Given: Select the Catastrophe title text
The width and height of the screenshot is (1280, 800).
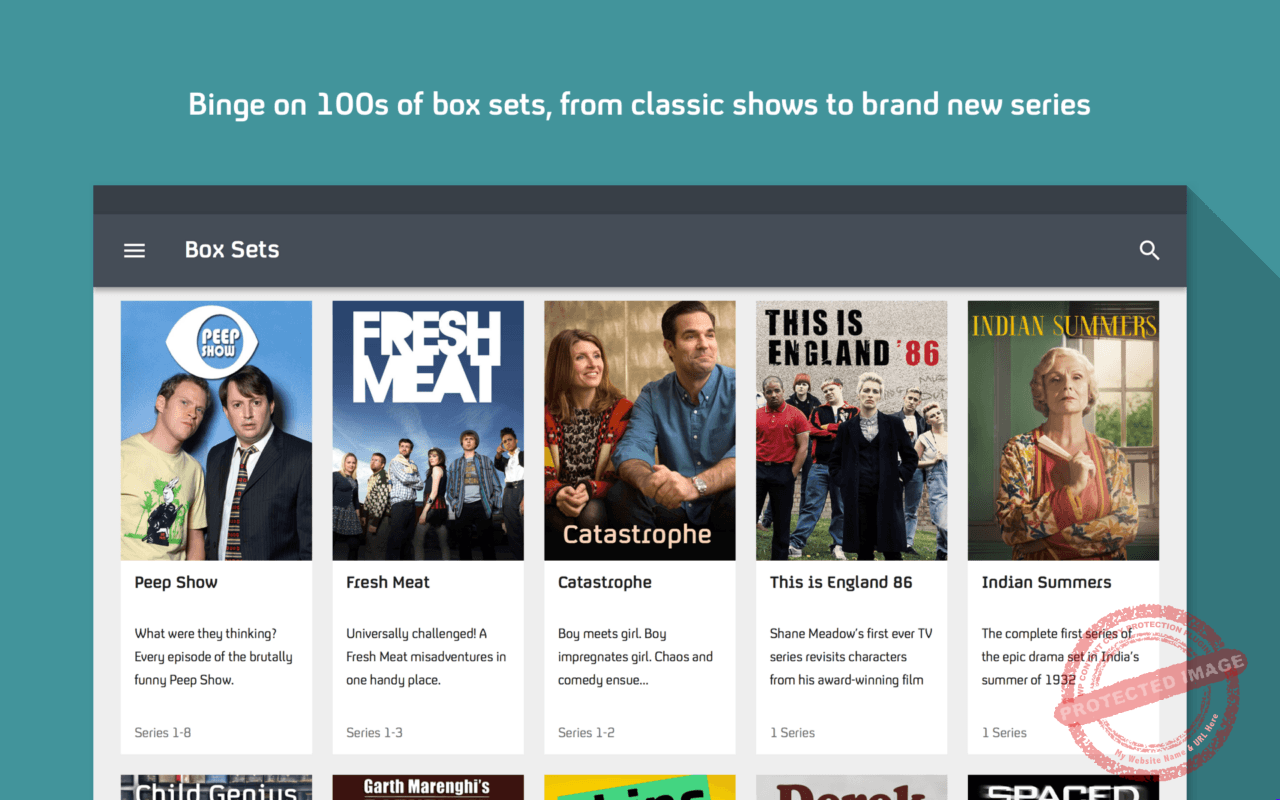Looking at the screenshot, I should (x=605, y=583).
